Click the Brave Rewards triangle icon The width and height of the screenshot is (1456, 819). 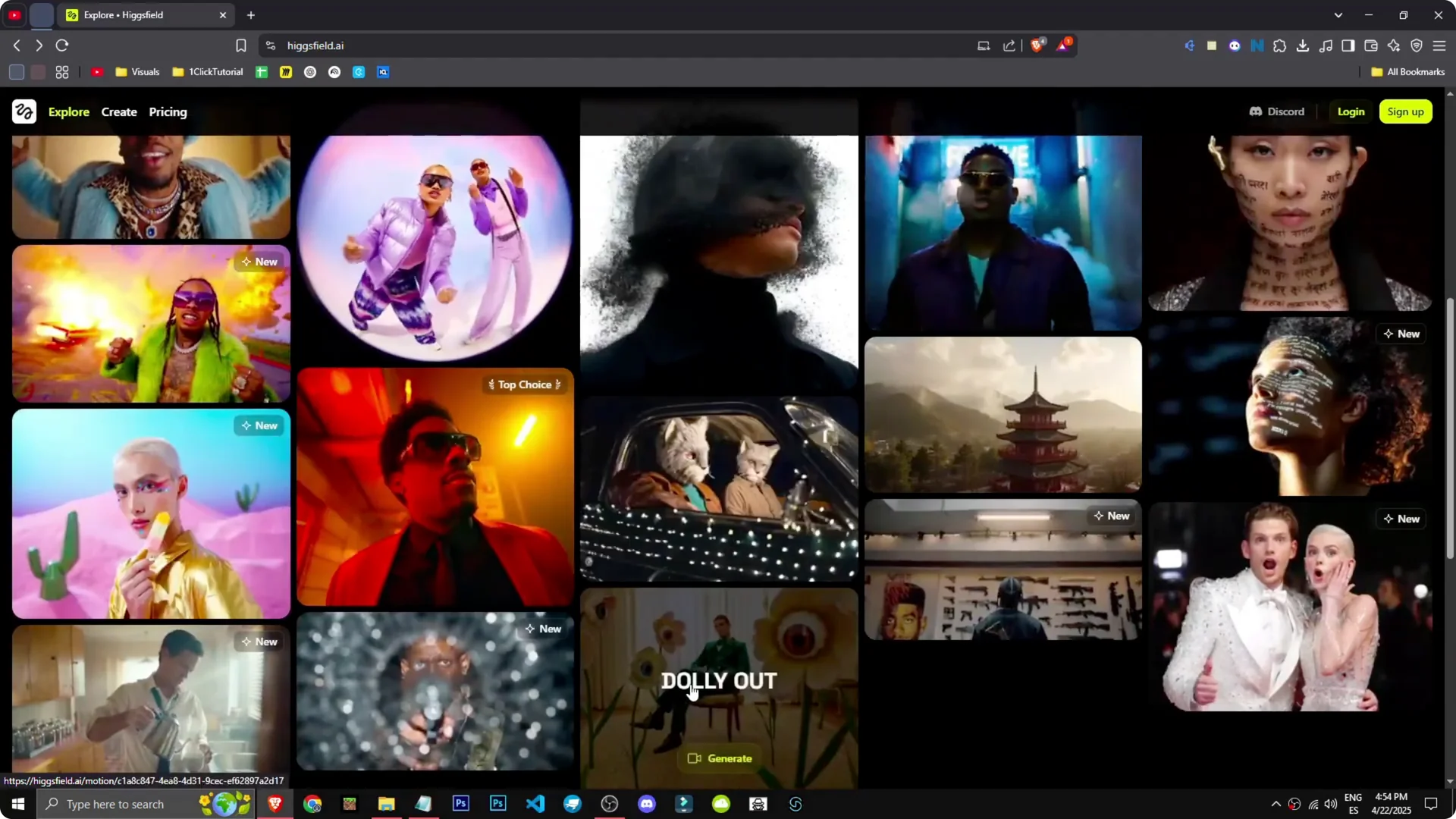[1064, 45]
